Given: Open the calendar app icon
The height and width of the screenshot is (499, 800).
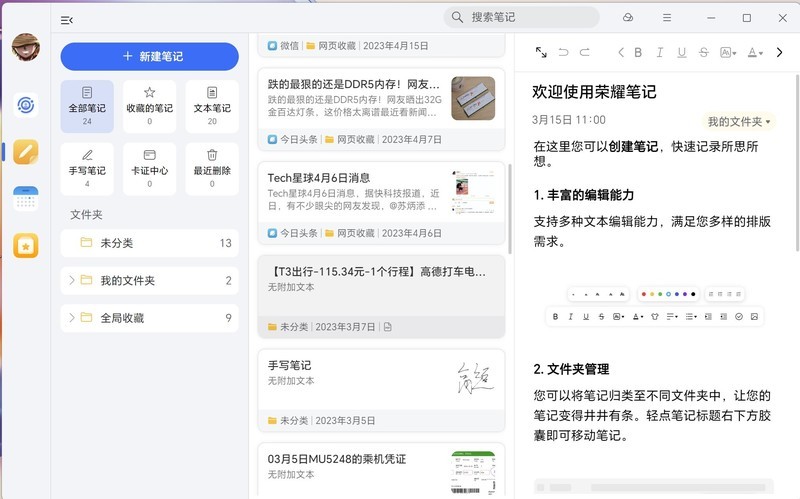Looking at the screenshot, I should 26,198.
